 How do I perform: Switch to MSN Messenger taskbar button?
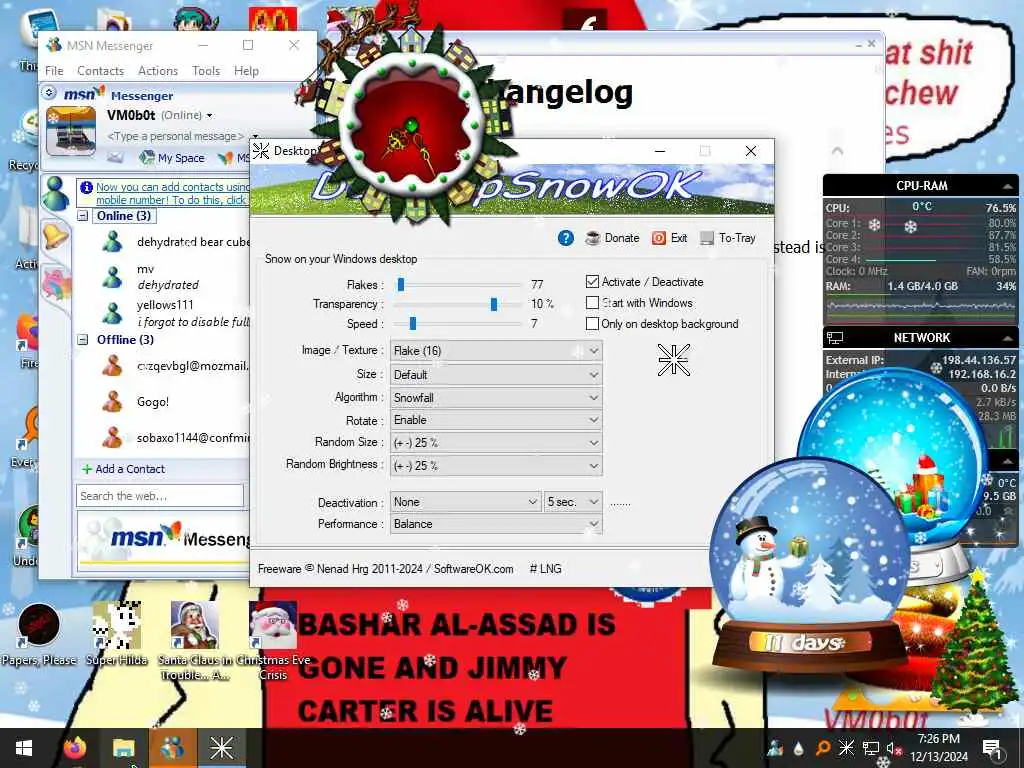pyautogui.click(x=172, y=748)
